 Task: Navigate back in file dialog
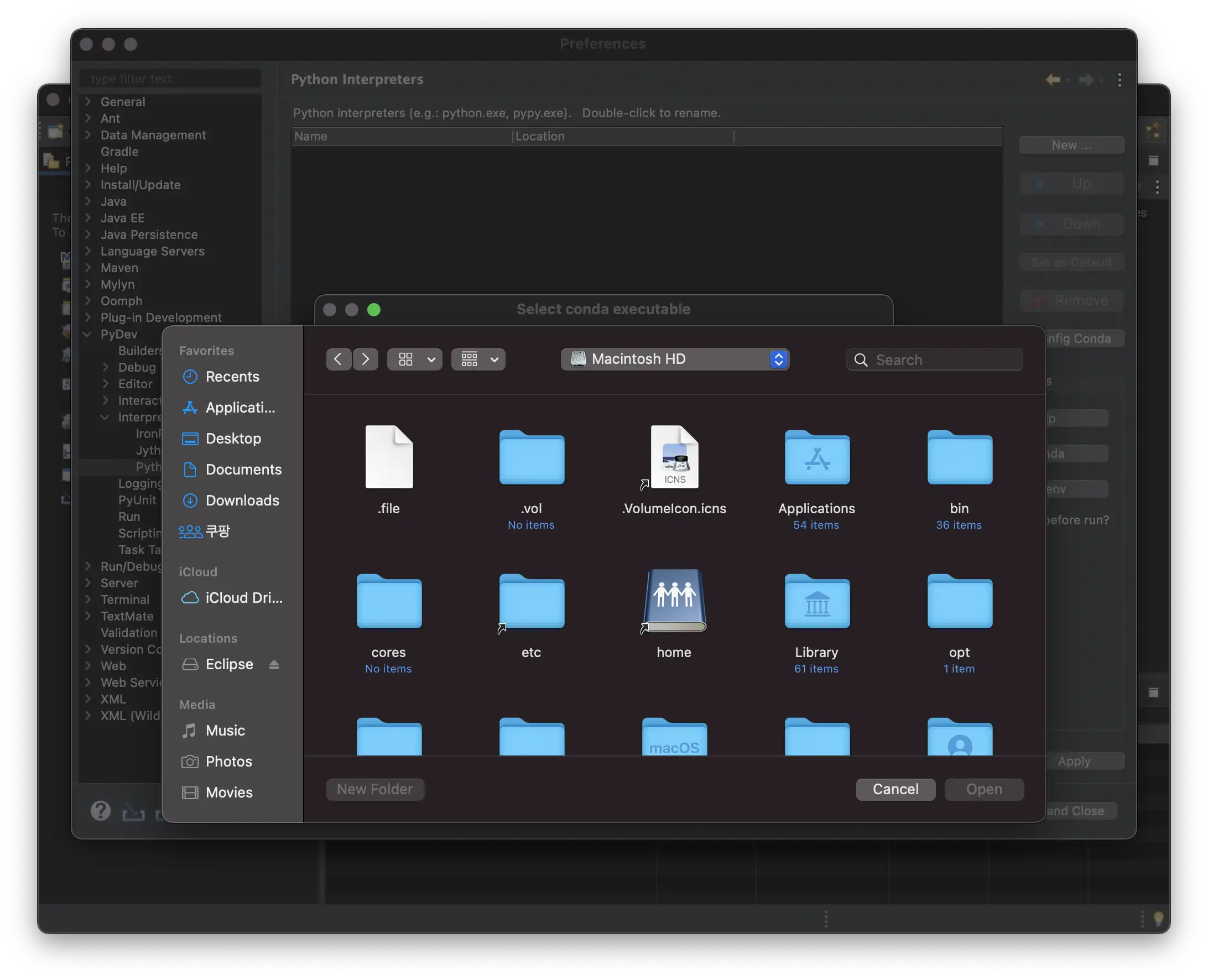338,359
